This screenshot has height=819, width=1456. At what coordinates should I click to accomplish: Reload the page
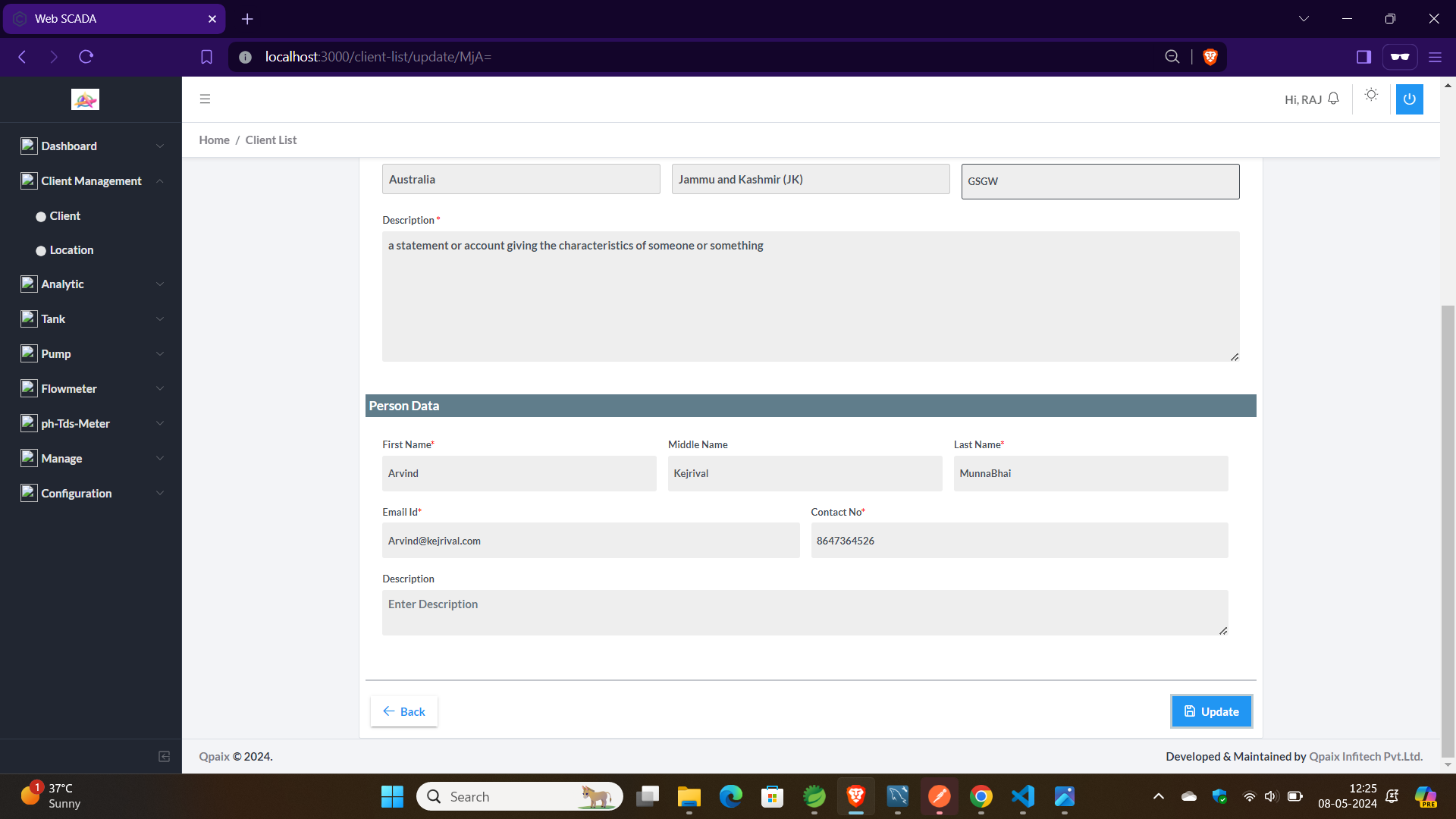tap(86, 57)
